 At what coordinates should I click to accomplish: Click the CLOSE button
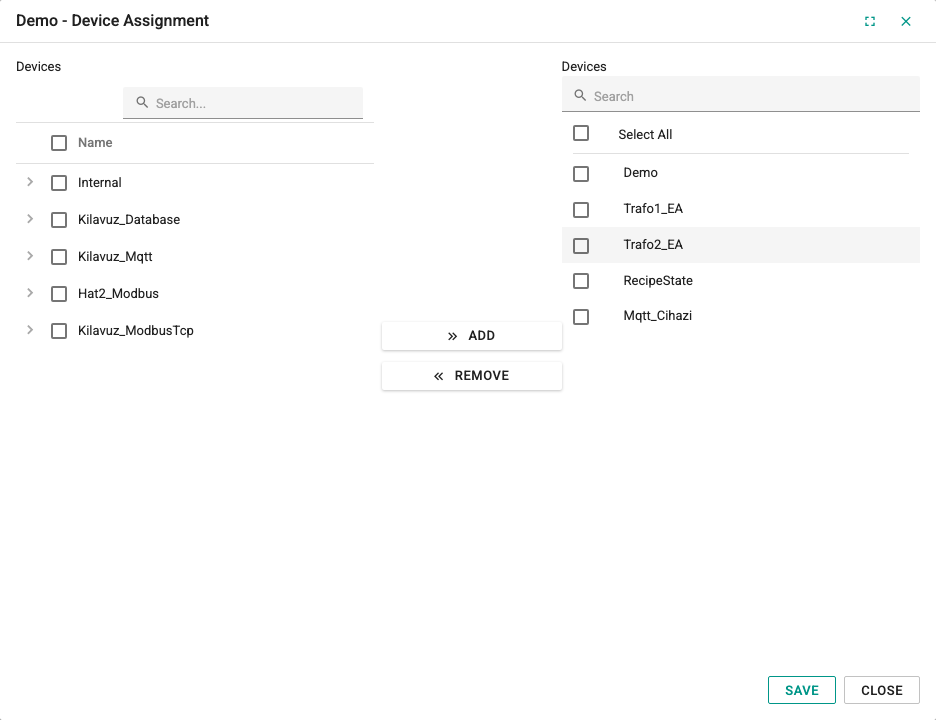pos(882,690)
